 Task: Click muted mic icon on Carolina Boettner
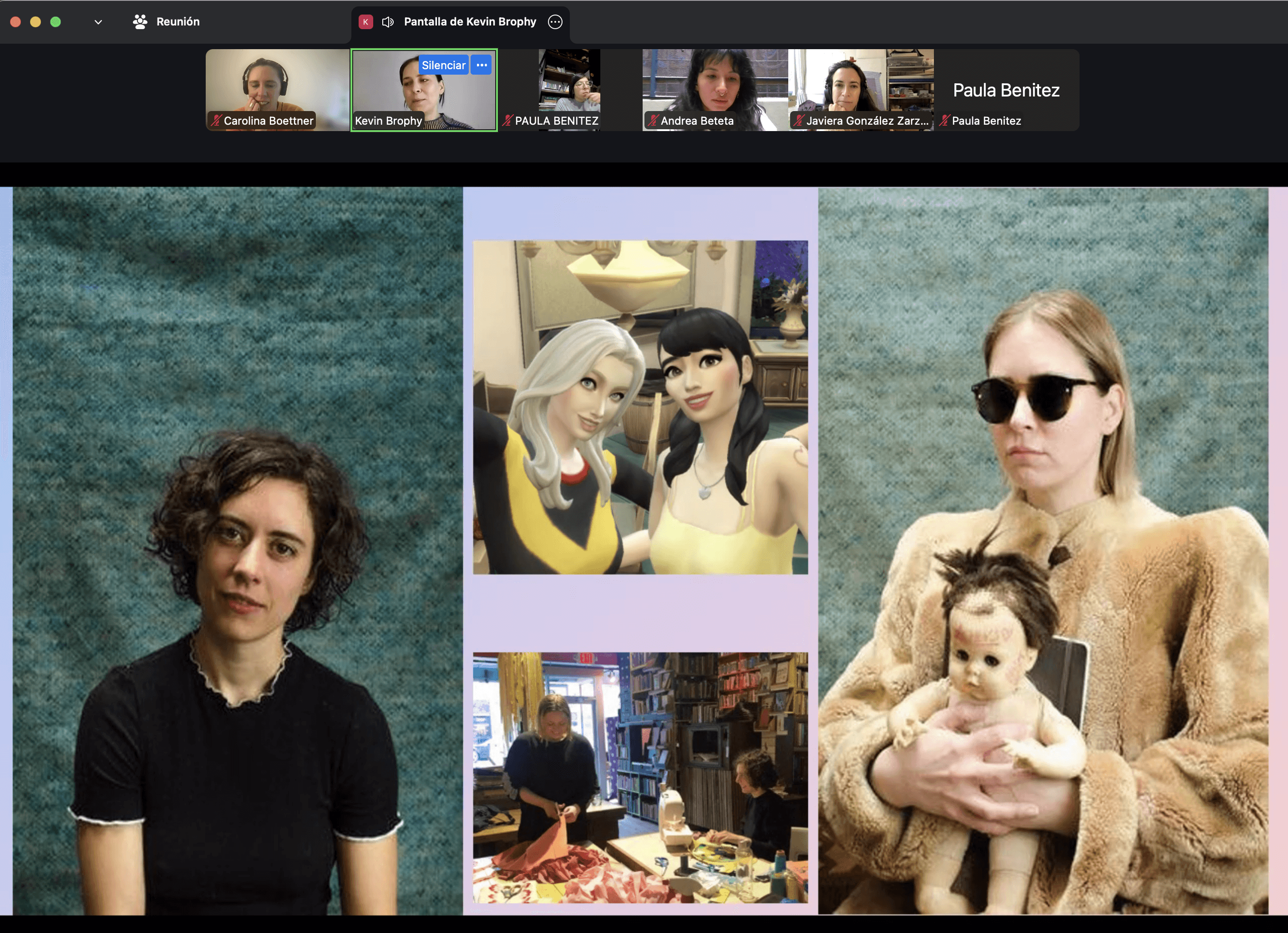216,121
